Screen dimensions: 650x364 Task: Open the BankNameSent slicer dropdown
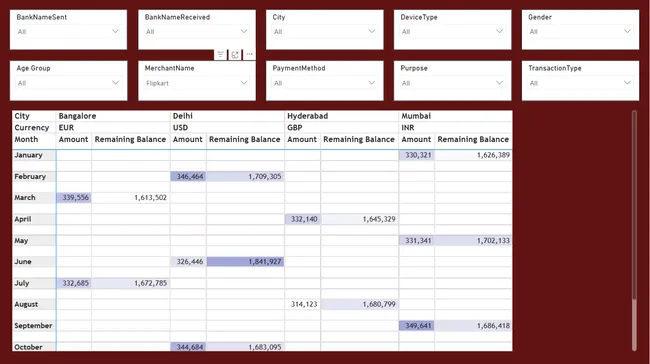[x=68, y=32]
